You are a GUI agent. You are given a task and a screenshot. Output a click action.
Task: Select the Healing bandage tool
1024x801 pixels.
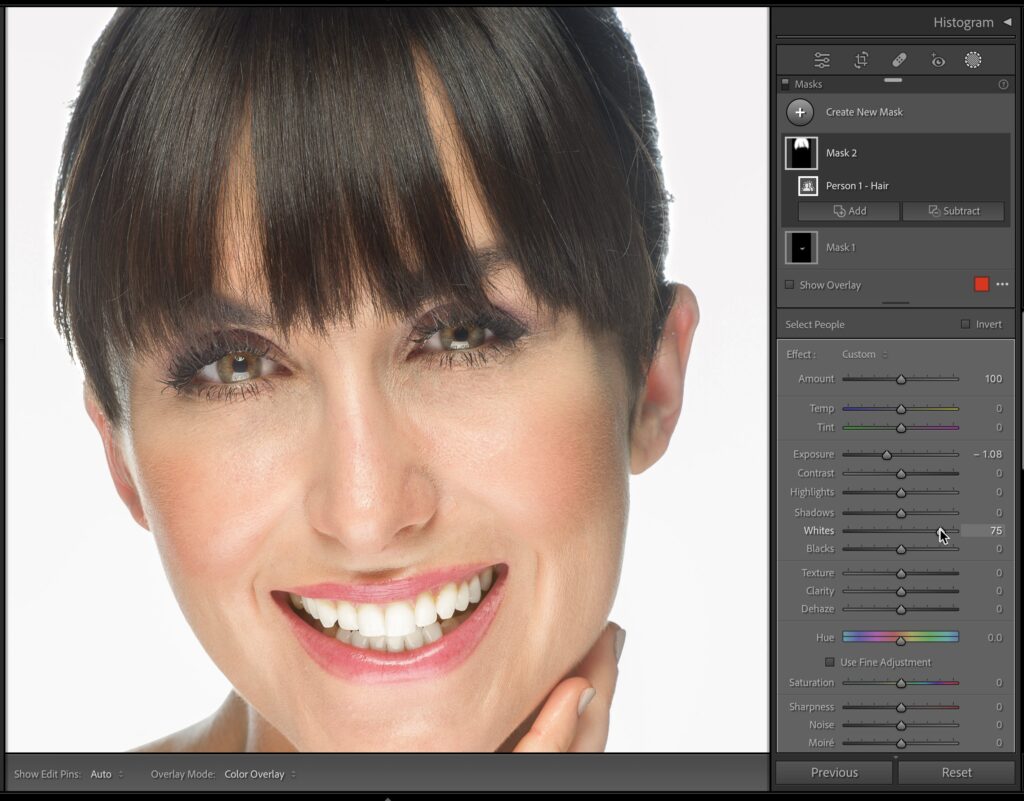click(898, 60)
